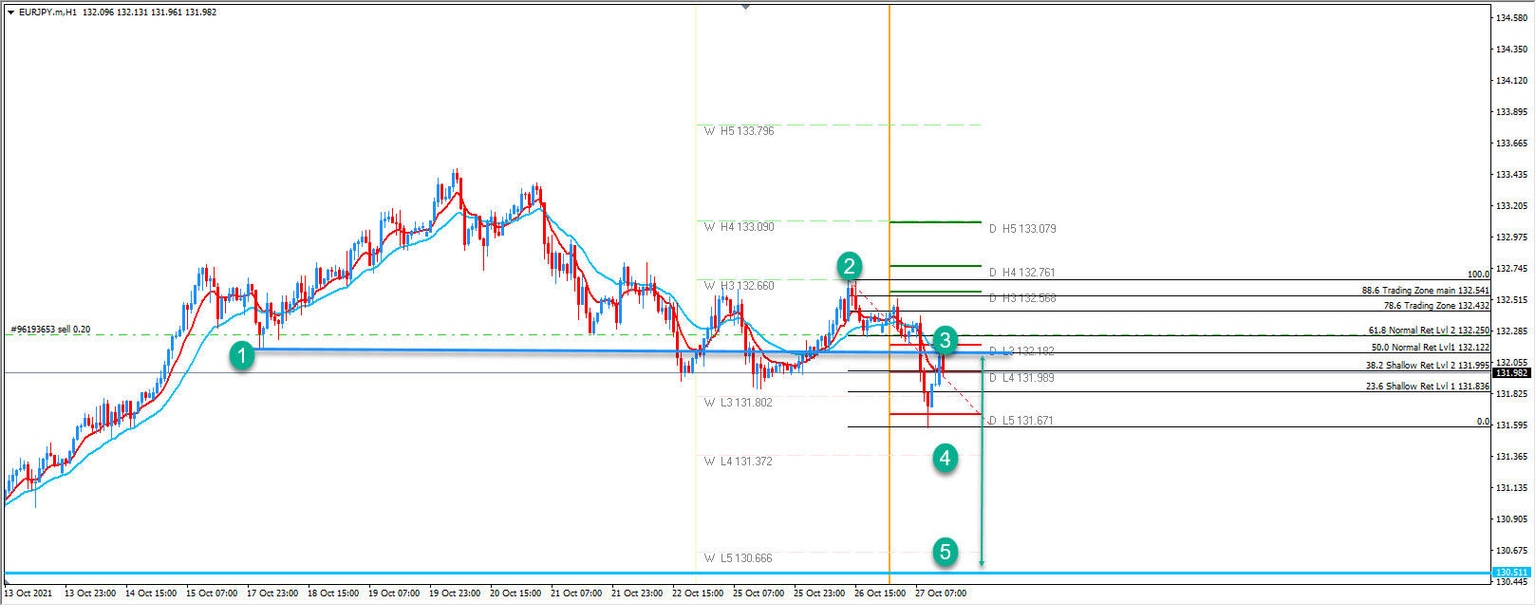Image resolution: width=1536 pixels, height=606 pixels.
Task: Click green circle marker 3 near D L3
Action: pos(944,340)
